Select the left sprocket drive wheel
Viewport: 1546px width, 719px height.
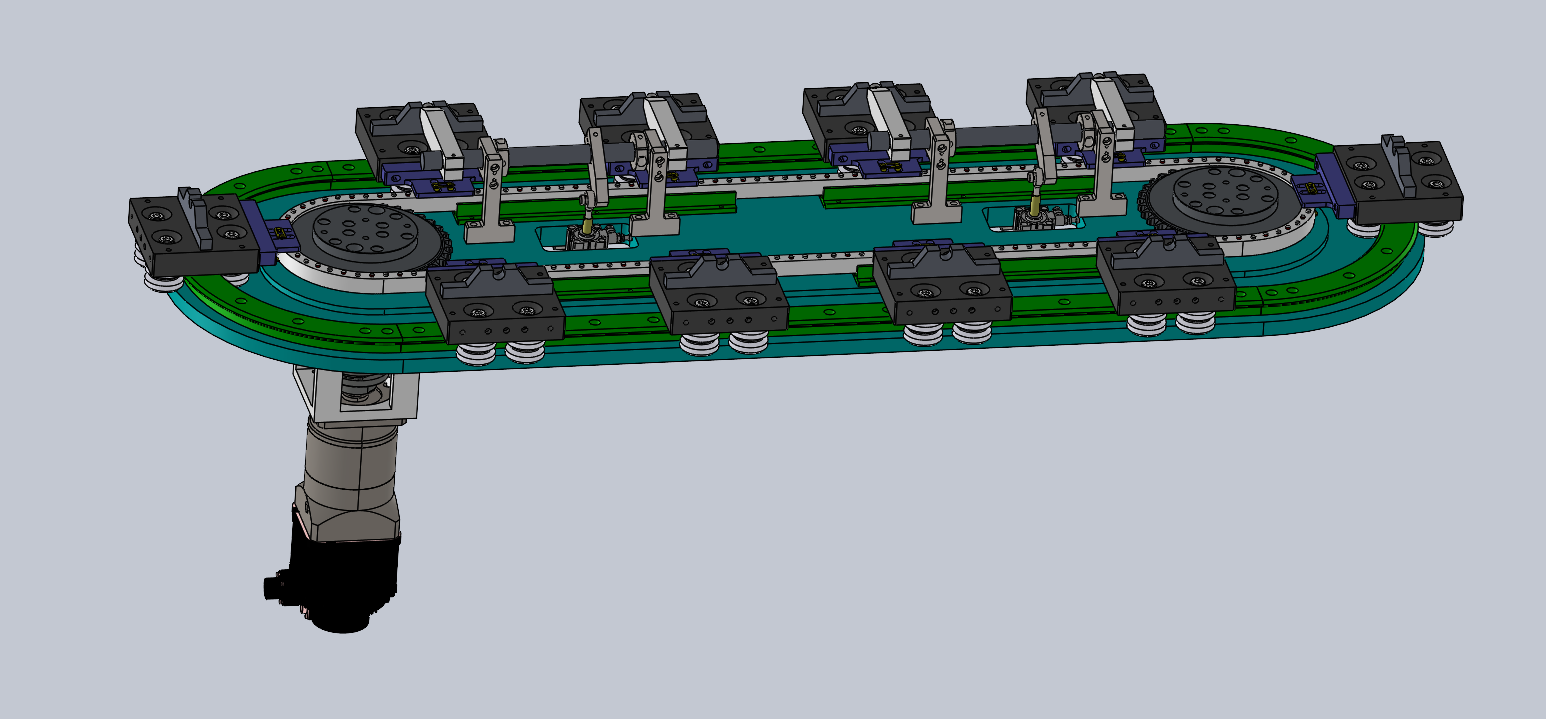click(x=367, y=241)
